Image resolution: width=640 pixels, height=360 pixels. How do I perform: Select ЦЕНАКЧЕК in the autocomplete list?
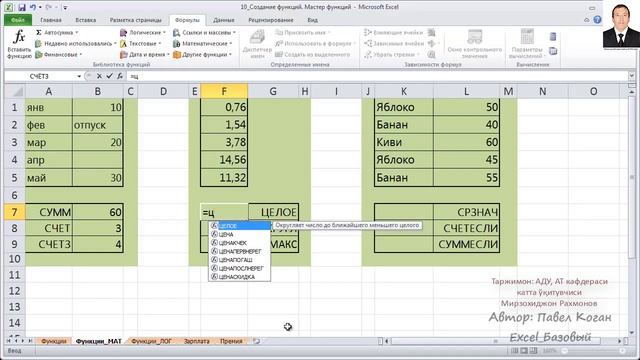(240, 243)
